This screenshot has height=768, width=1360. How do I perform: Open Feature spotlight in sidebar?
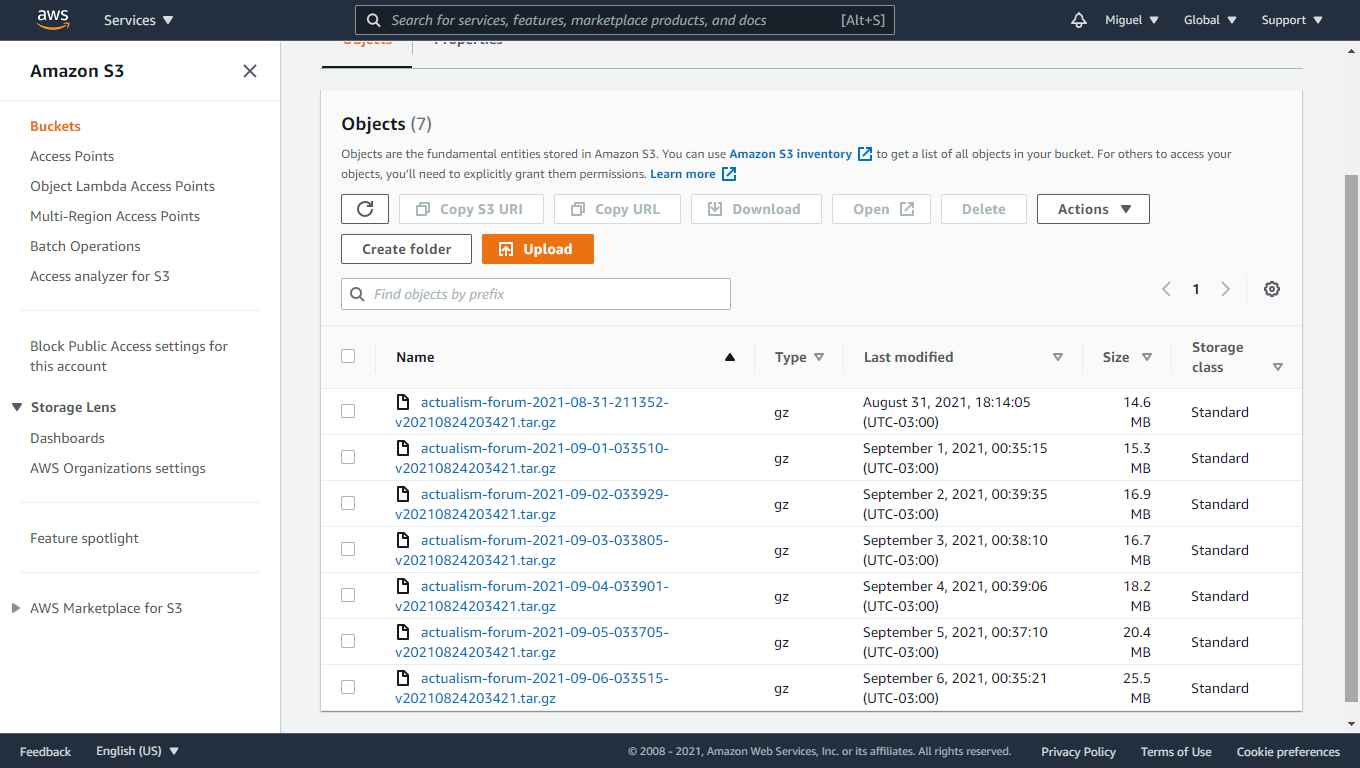84,538
